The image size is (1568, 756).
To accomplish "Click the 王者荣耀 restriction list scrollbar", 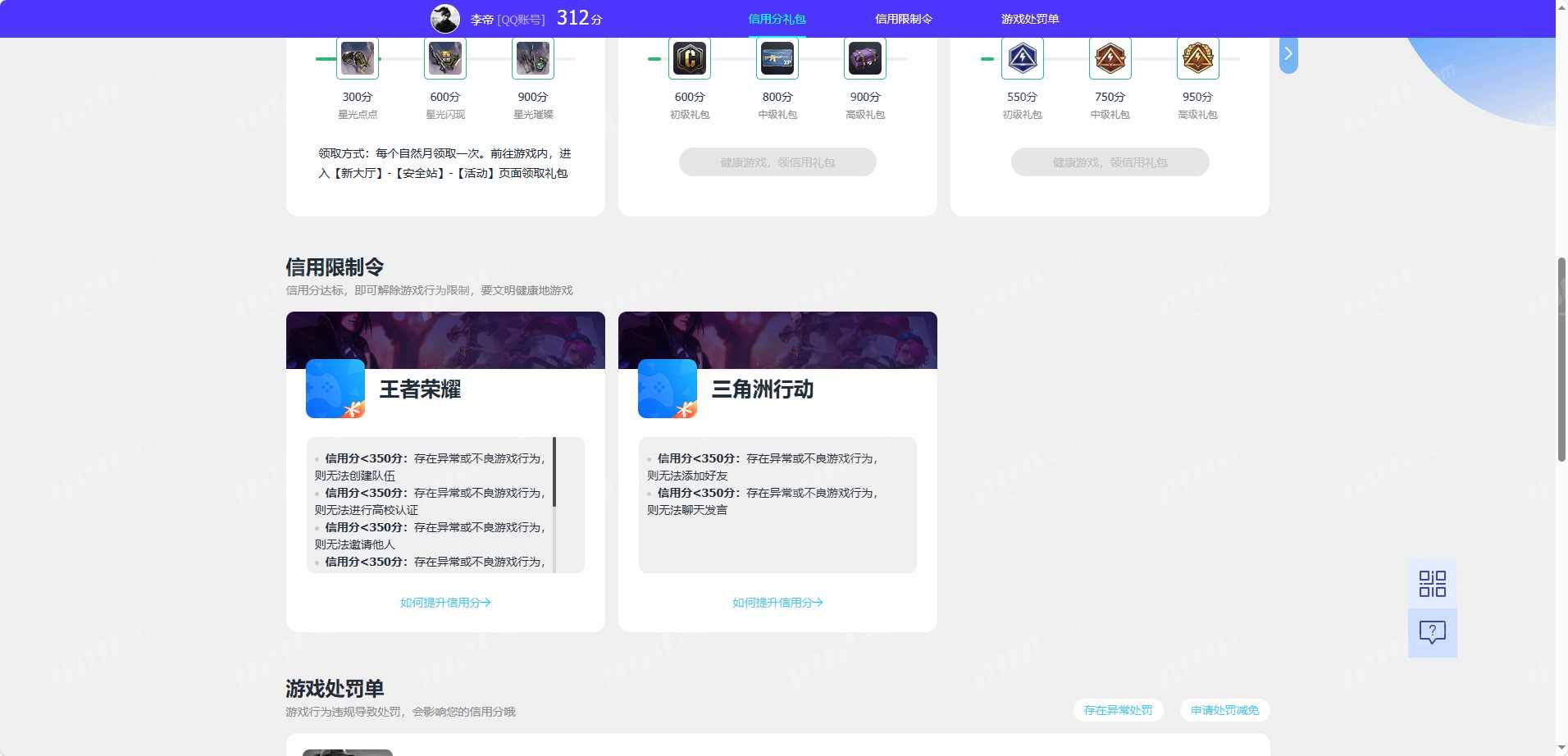I will 554,472.
